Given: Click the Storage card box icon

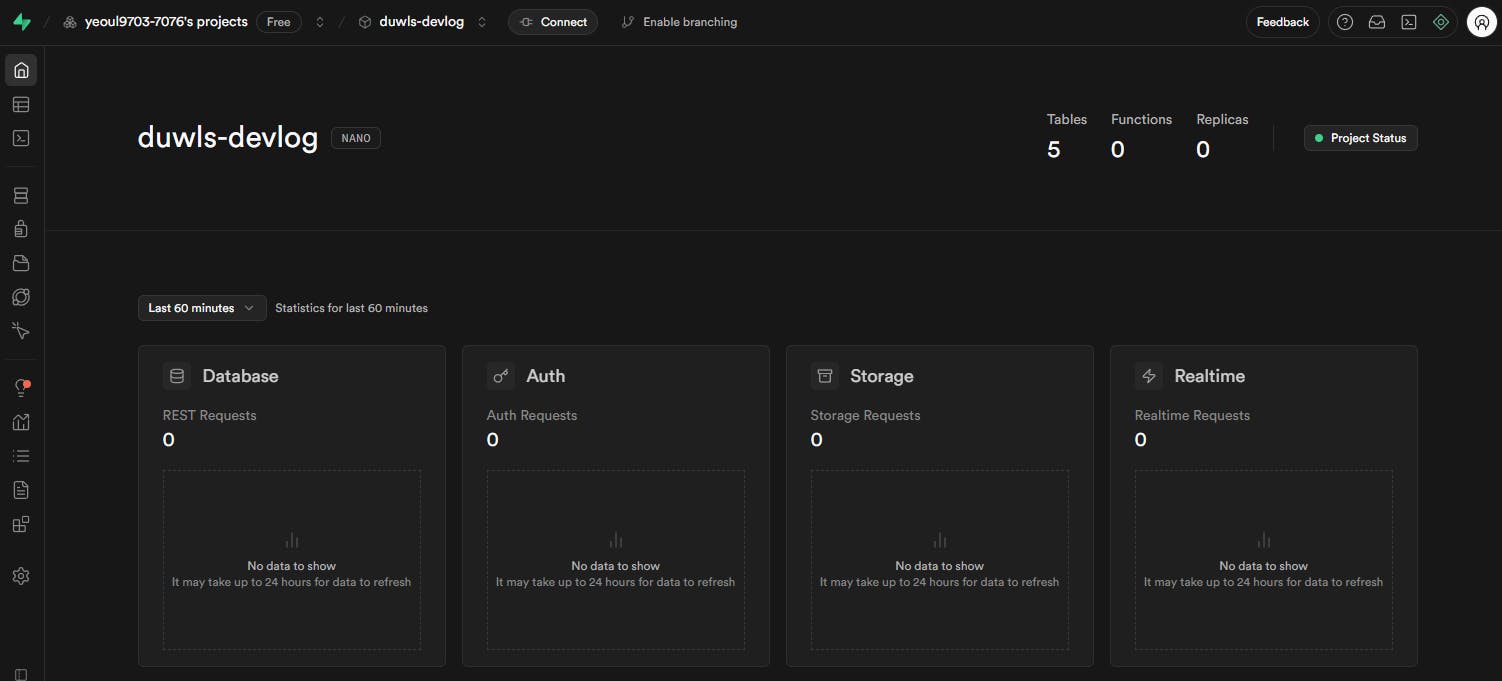Looking at the screenshot, I should (x=825, y=376).
